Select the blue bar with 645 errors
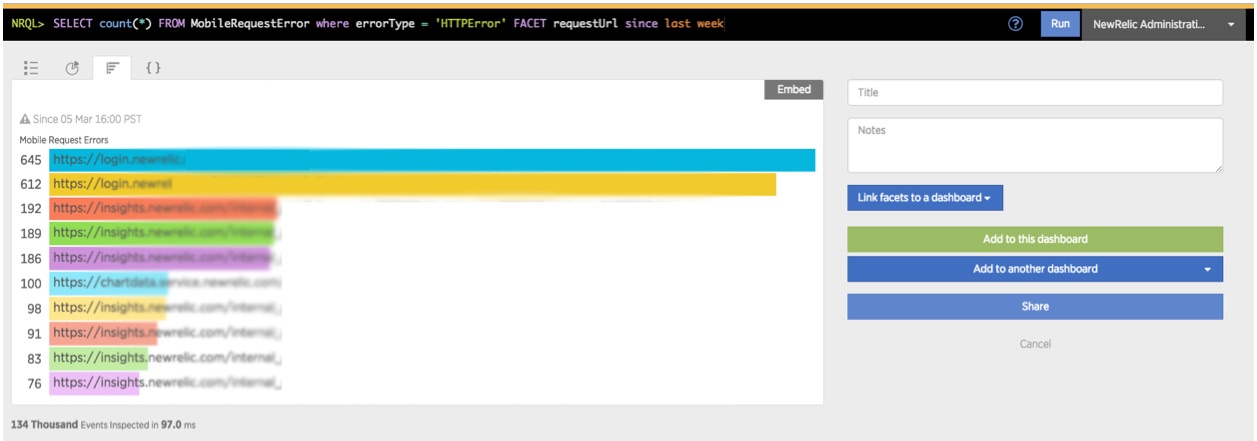This screenshot has width=1257, height=441. [x=432, y=160]
